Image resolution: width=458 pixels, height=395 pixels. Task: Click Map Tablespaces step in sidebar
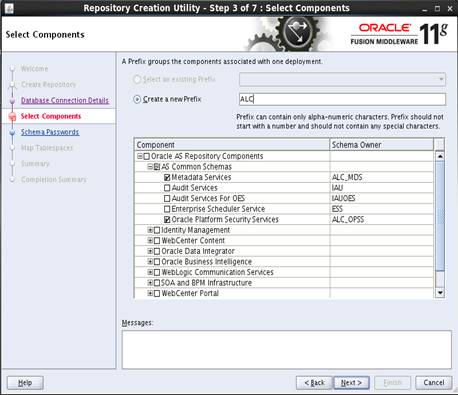click(47, 148)
